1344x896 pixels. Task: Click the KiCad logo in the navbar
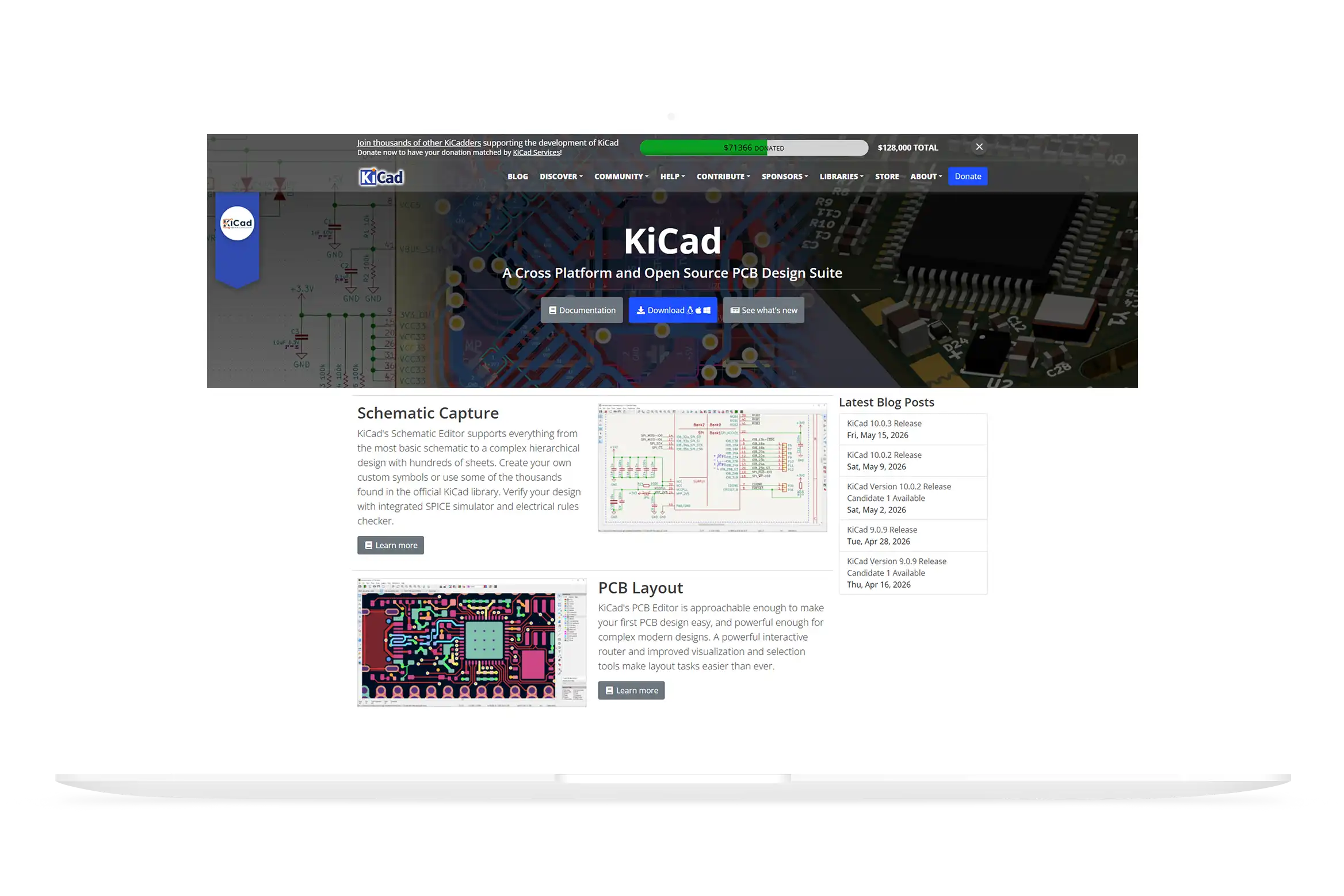click(381, 177)
